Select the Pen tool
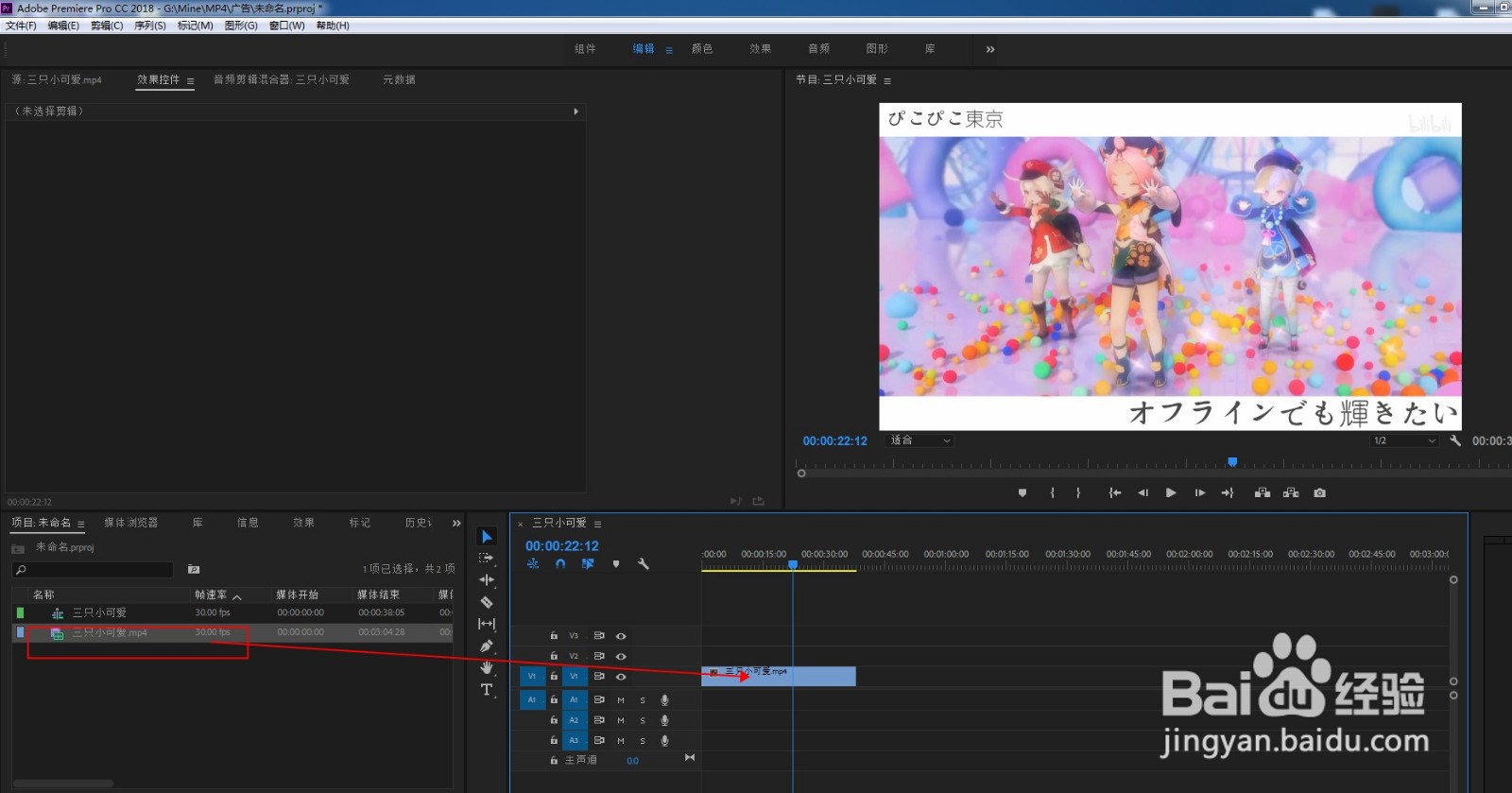The height and width of the screenshot is (793, 1512). (x=487, y=646)
